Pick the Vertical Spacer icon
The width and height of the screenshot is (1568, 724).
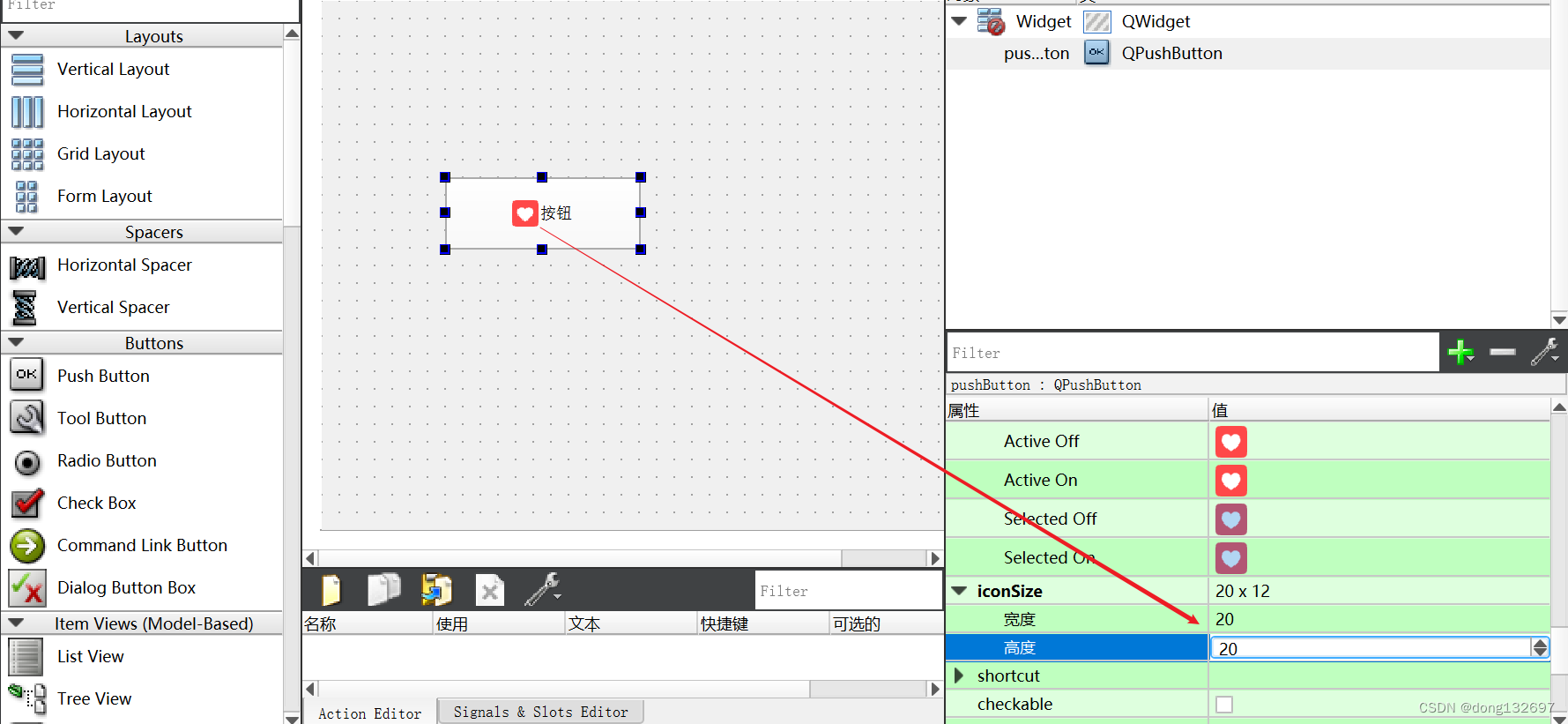click(25, 308)
